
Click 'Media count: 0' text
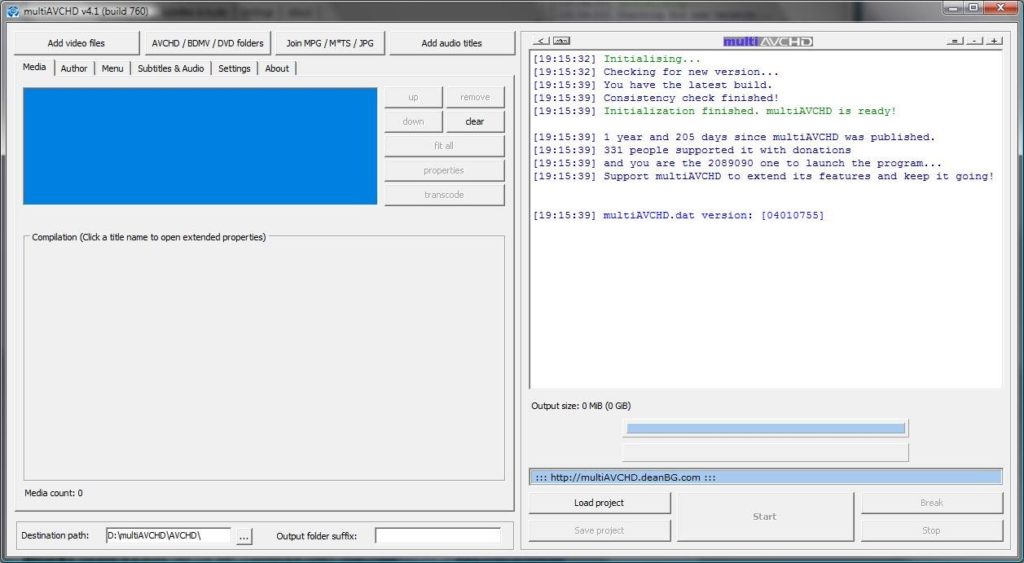54,493
